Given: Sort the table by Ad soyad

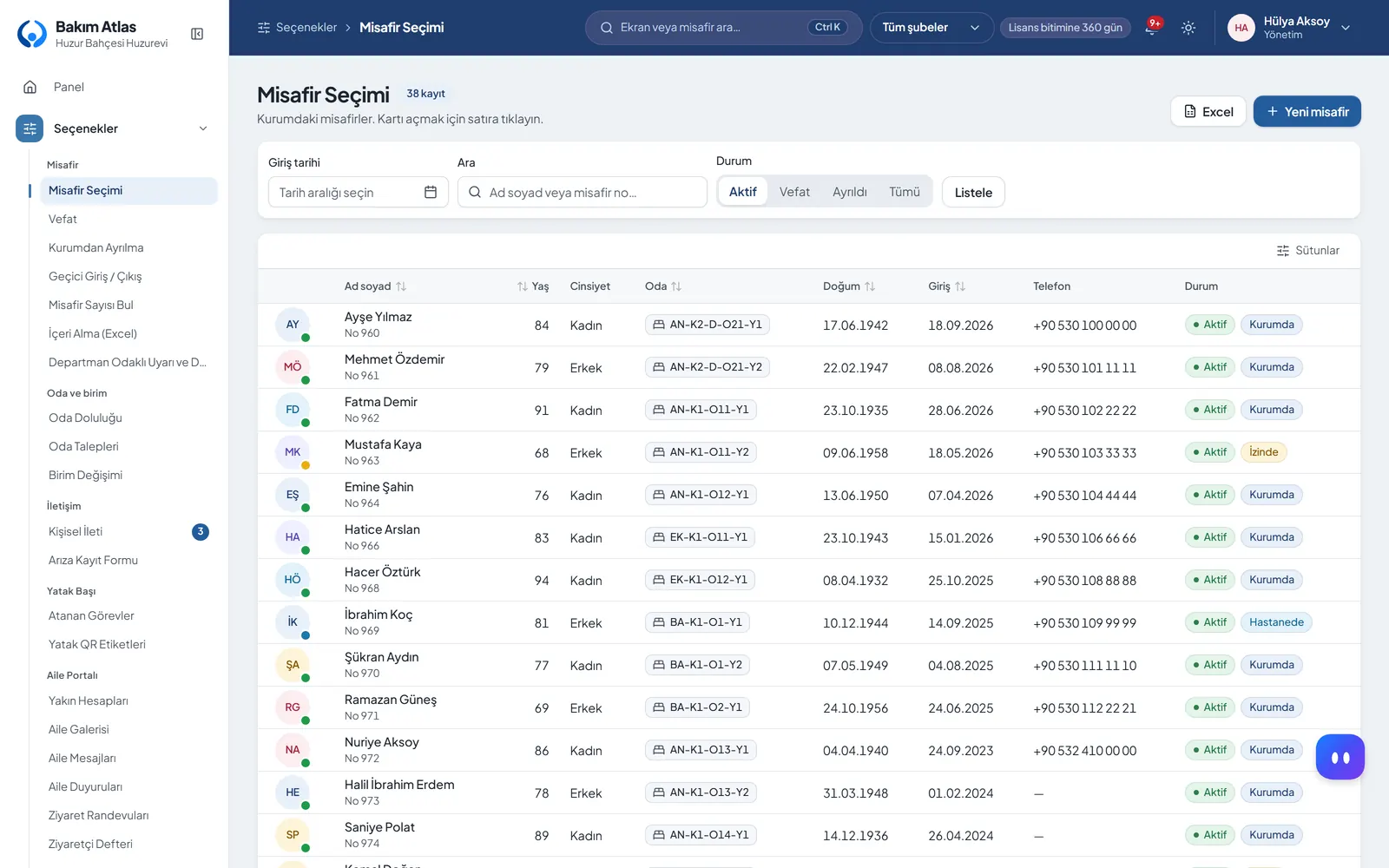Looking at the screenshot, I should 375,286.
